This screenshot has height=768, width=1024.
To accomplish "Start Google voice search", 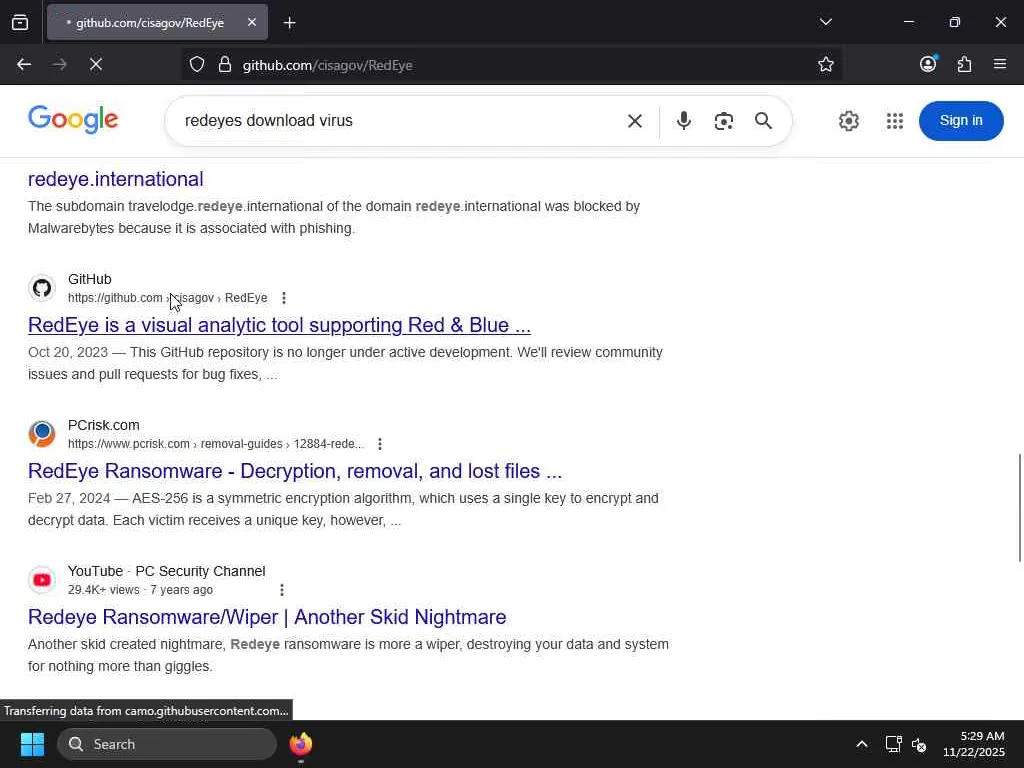I will (x=683, y=121).
